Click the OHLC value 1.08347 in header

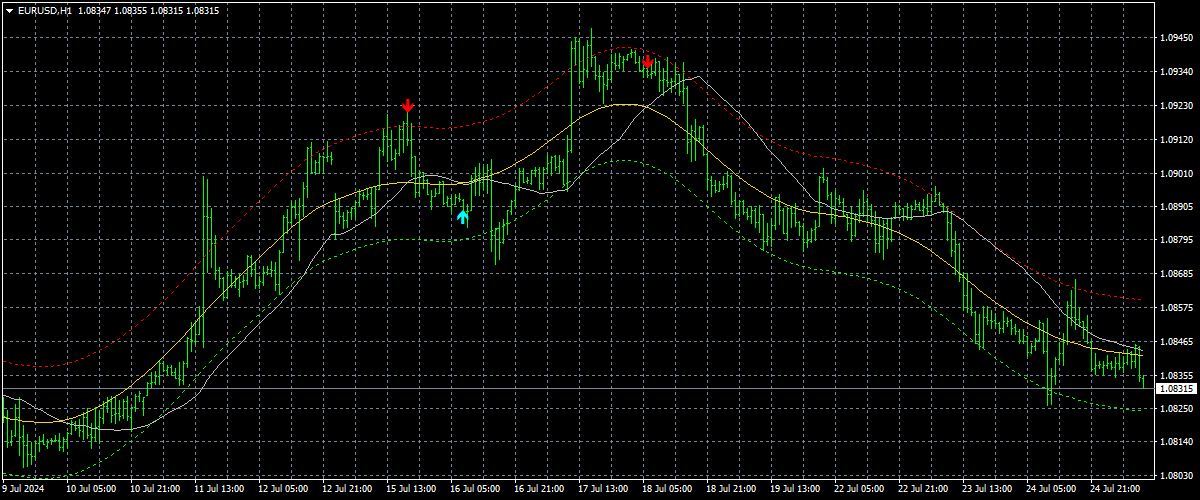[93, 9]
